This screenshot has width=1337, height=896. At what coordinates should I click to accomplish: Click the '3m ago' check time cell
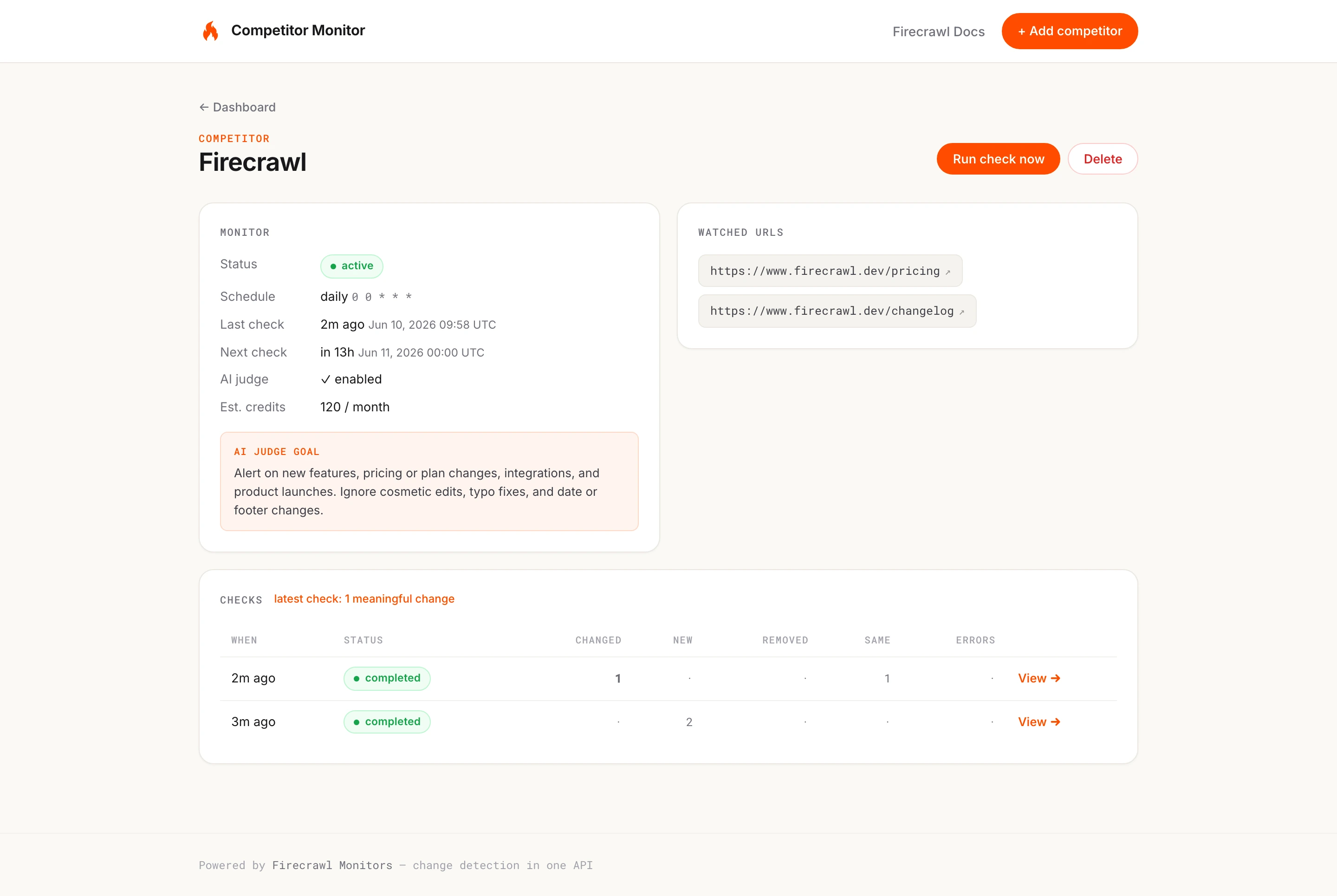[x=253, y=722]
